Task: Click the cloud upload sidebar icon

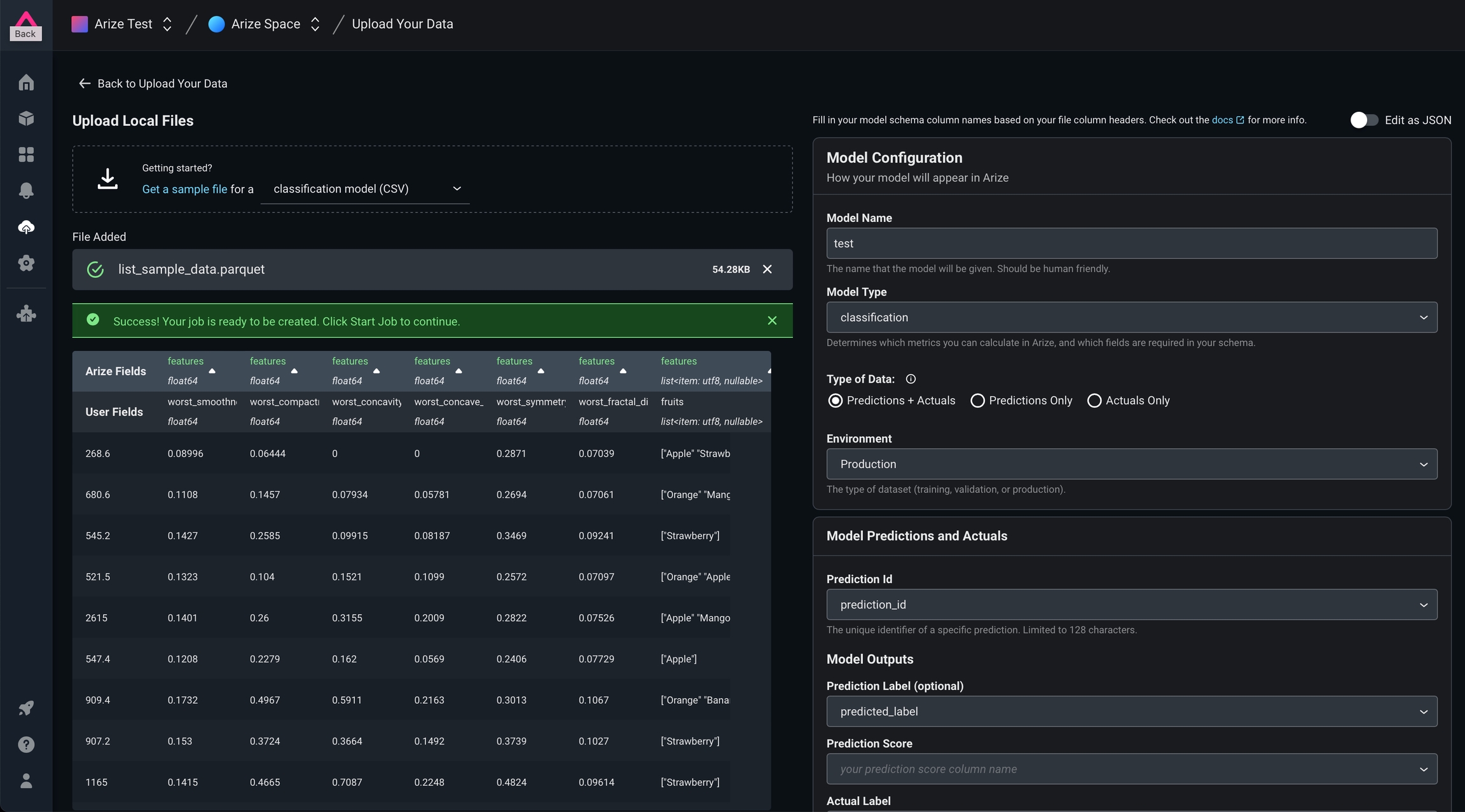Action: pos(26,227)
